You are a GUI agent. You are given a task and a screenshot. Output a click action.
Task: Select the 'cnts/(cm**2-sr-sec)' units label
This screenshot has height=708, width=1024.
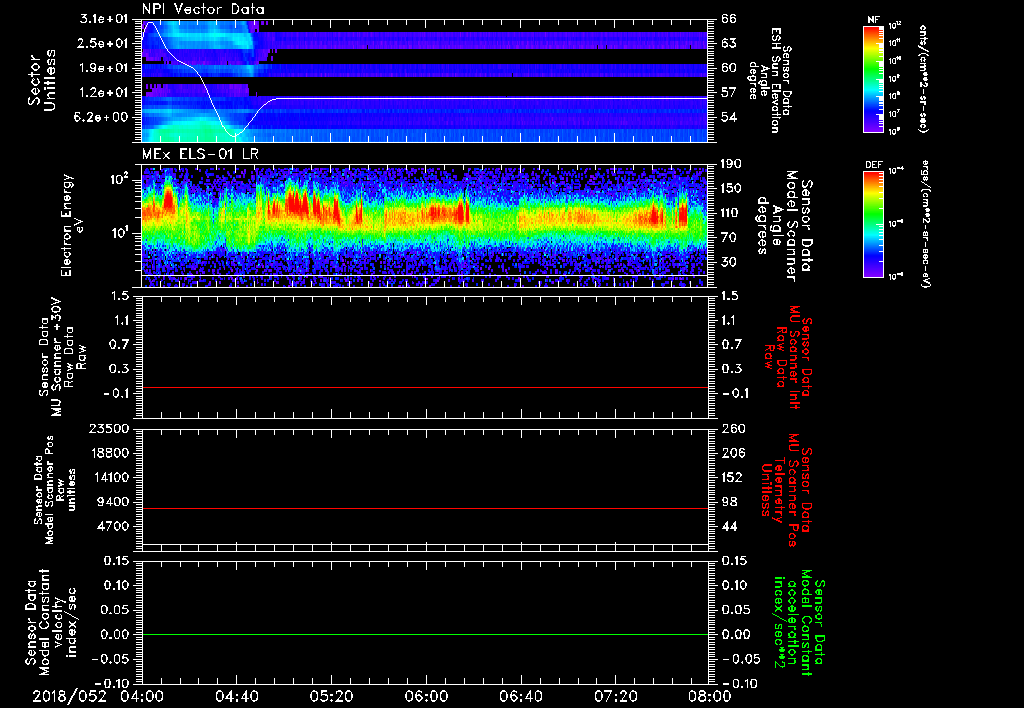(x=923, y=79)
